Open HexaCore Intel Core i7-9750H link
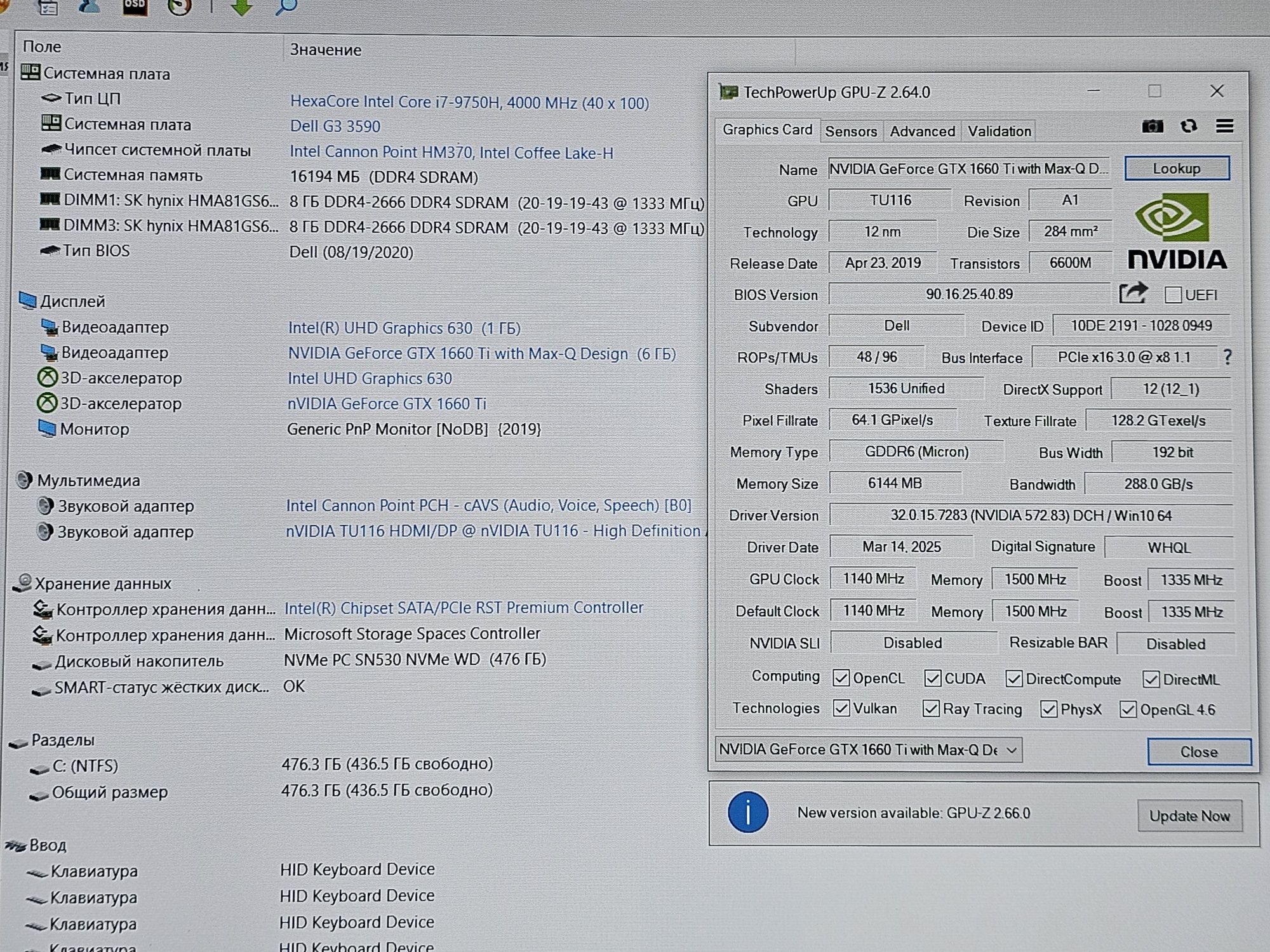The image size is (1270, 952). point(469,102)
